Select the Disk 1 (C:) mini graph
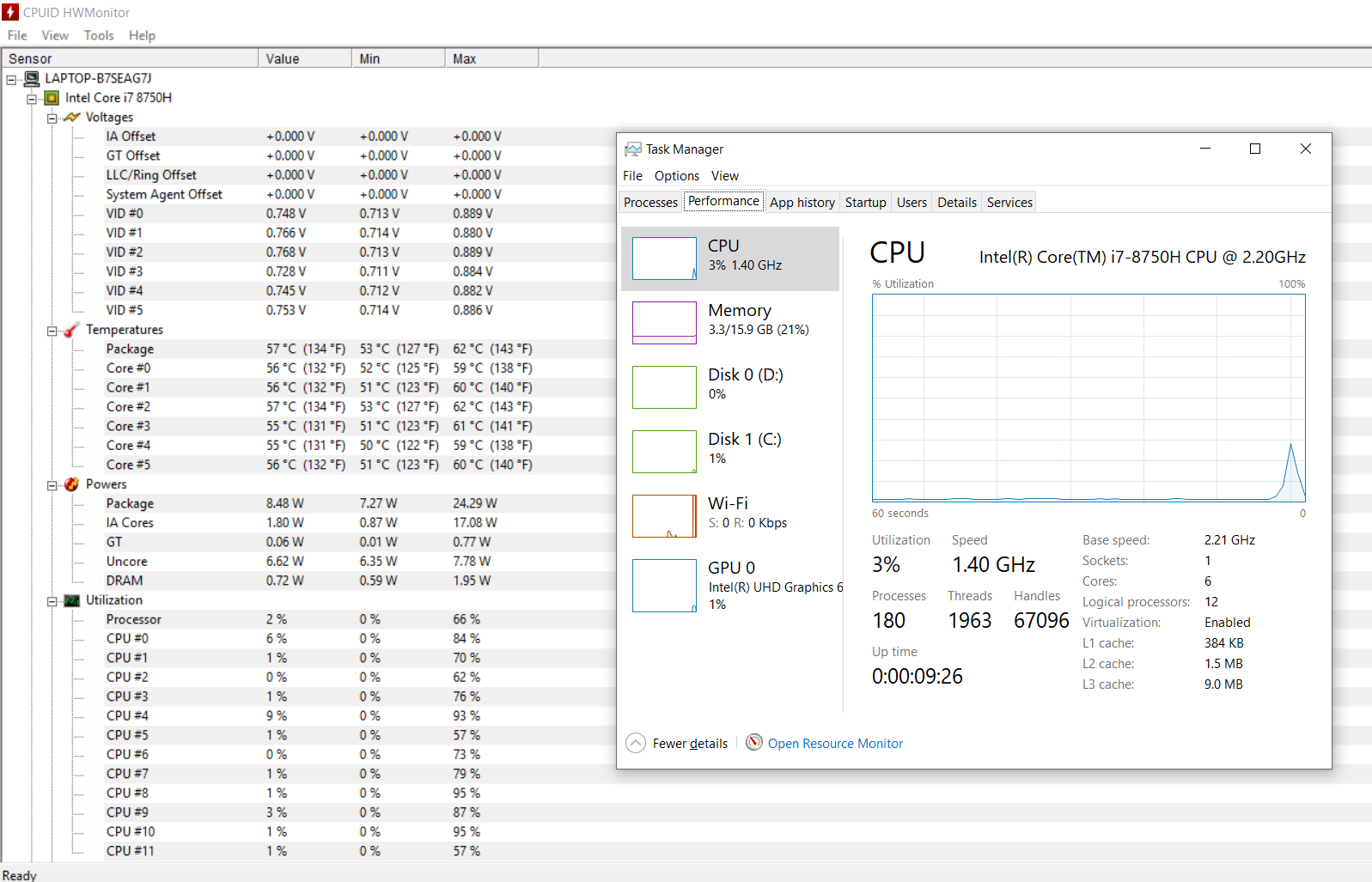The width and height of the screenshot is (1372, 882). coord(664,452)
